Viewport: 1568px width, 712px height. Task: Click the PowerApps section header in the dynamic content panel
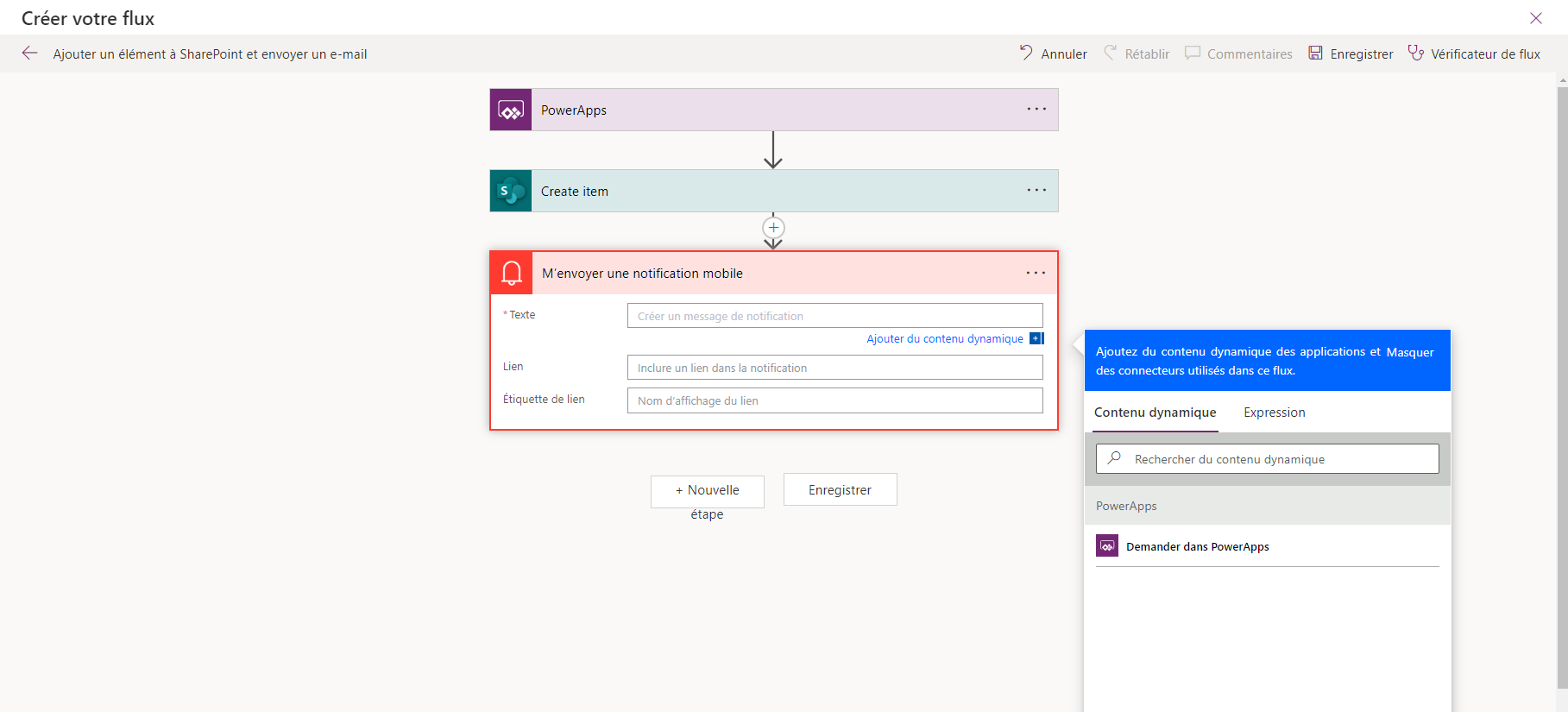(x=1267, y=506)
